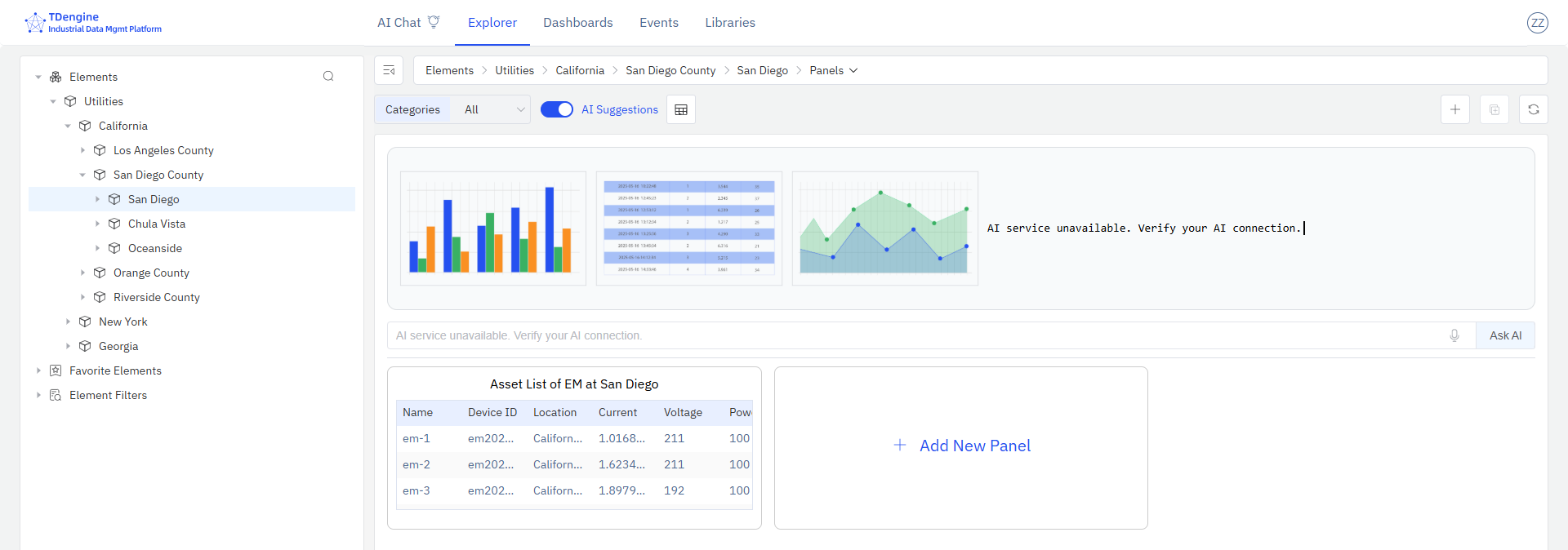Click the table view icon beside AI Suggestions

pyautogui.click(x=681, y=110)
